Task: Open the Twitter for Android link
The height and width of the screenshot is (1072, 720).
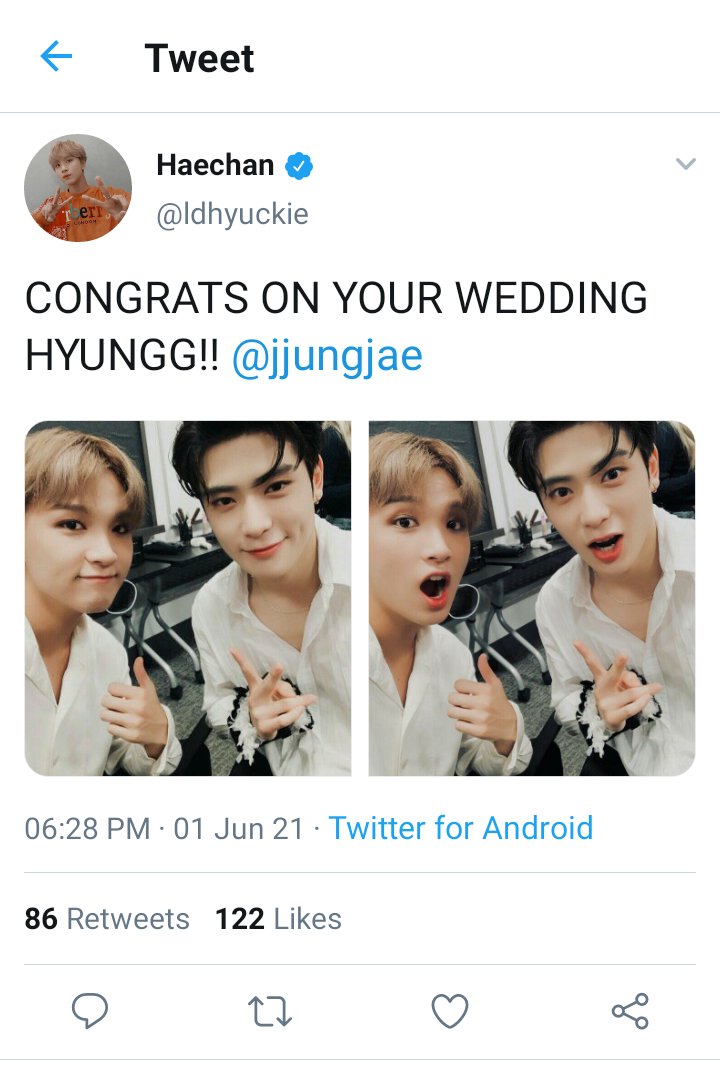Action: (x=461, y=828)
